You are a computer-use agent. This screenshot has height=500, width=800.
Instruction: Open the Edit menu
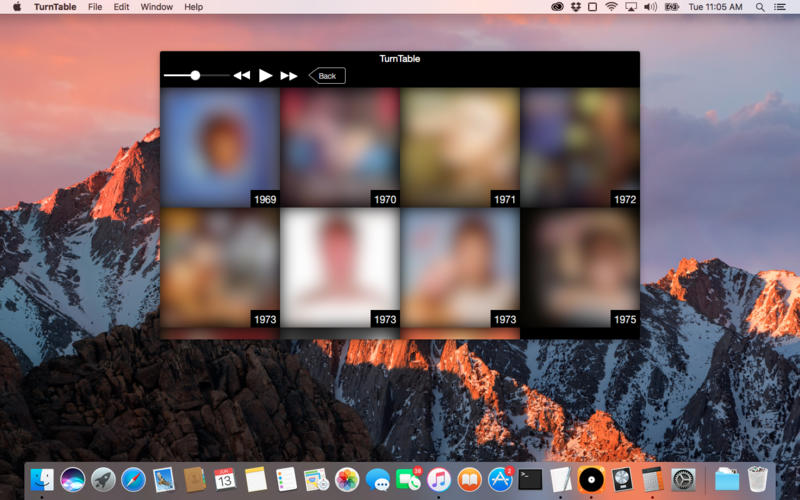pos(121,7)
